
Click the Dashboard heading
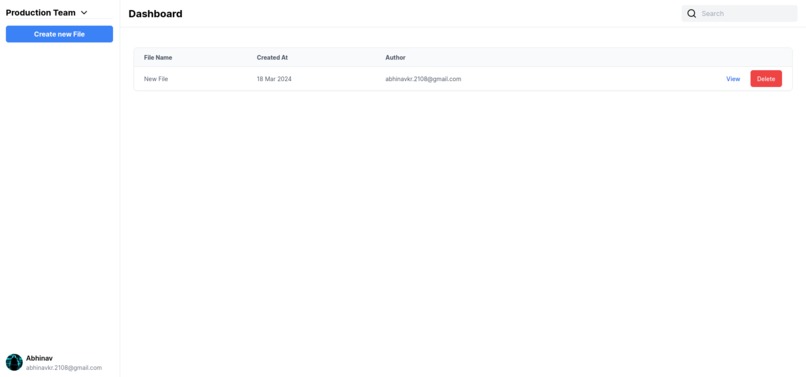coord(155,14)
